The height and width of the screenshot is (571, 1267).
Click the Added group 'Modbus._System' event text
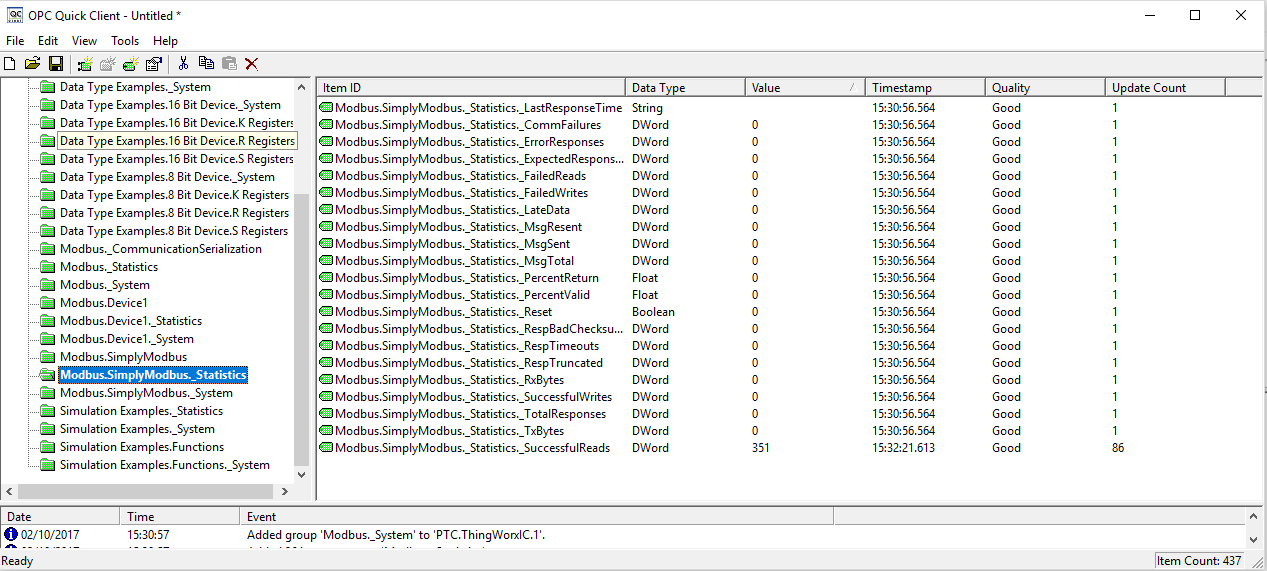[x=396, y=535]
